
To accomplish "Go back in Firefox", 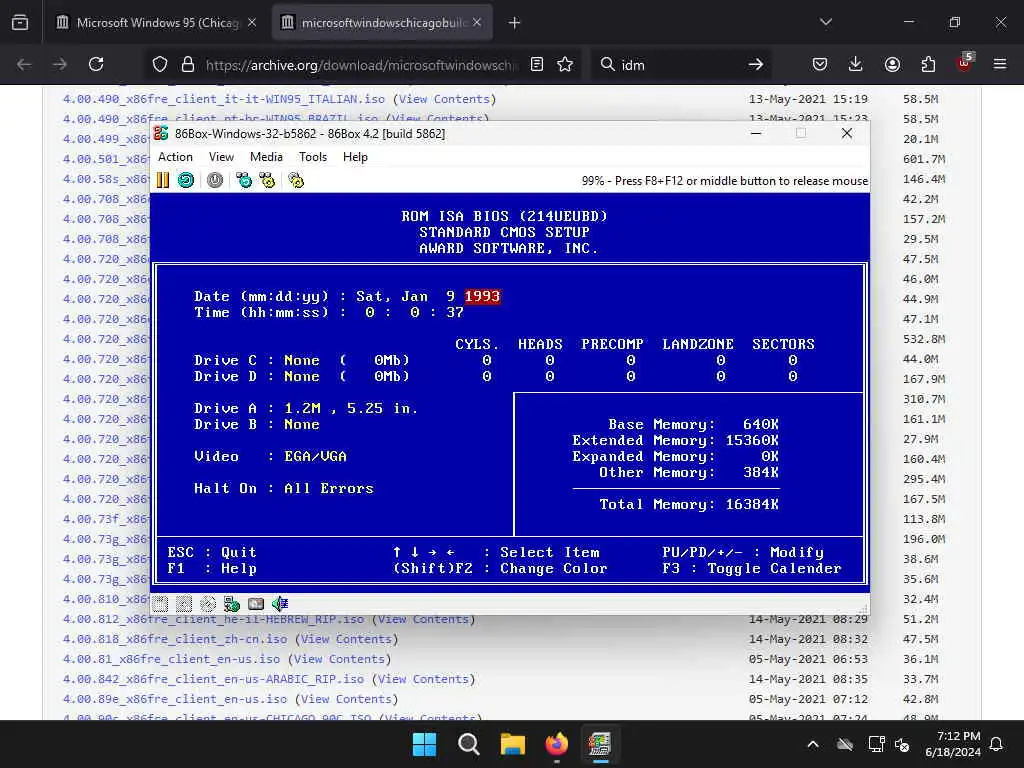I will (24, 64).
